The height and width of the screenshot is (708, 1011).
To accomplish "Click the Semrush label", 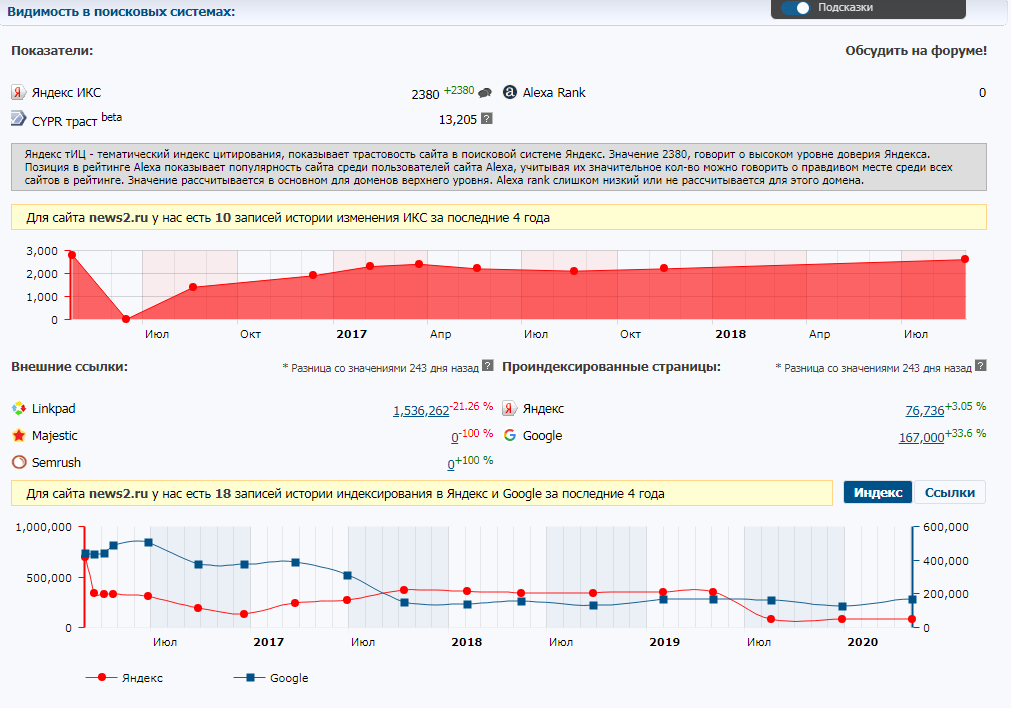I will [x=57, y=463].
